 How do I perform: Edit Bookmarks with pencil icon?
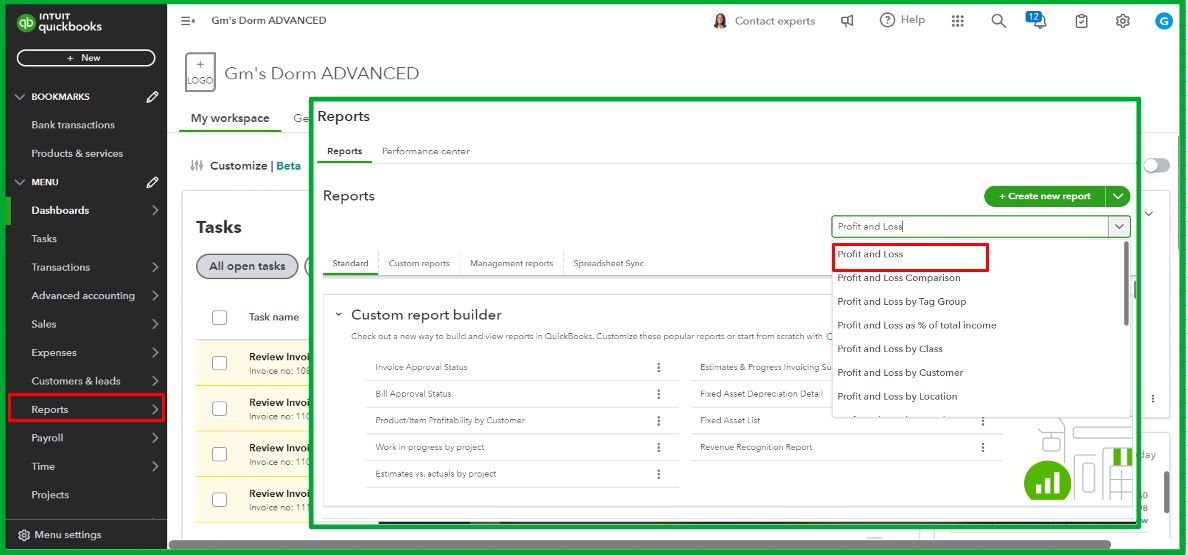pos(152,97)
